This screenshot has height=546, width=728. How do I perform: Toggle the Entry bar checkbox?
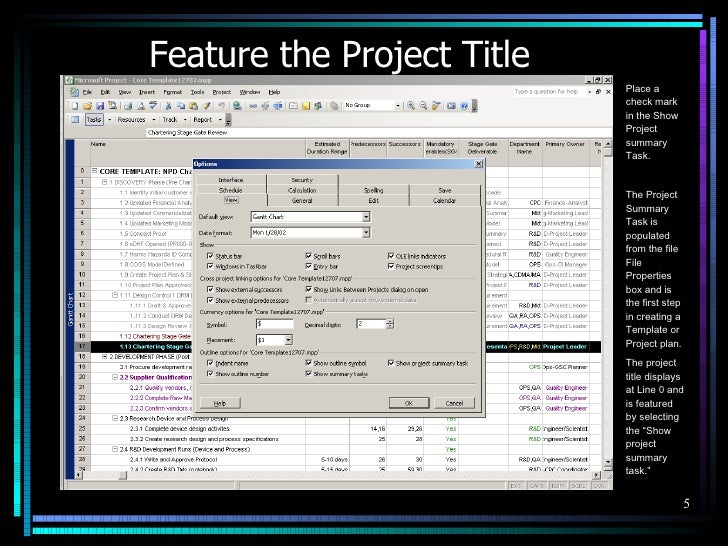tap(308, 266)
